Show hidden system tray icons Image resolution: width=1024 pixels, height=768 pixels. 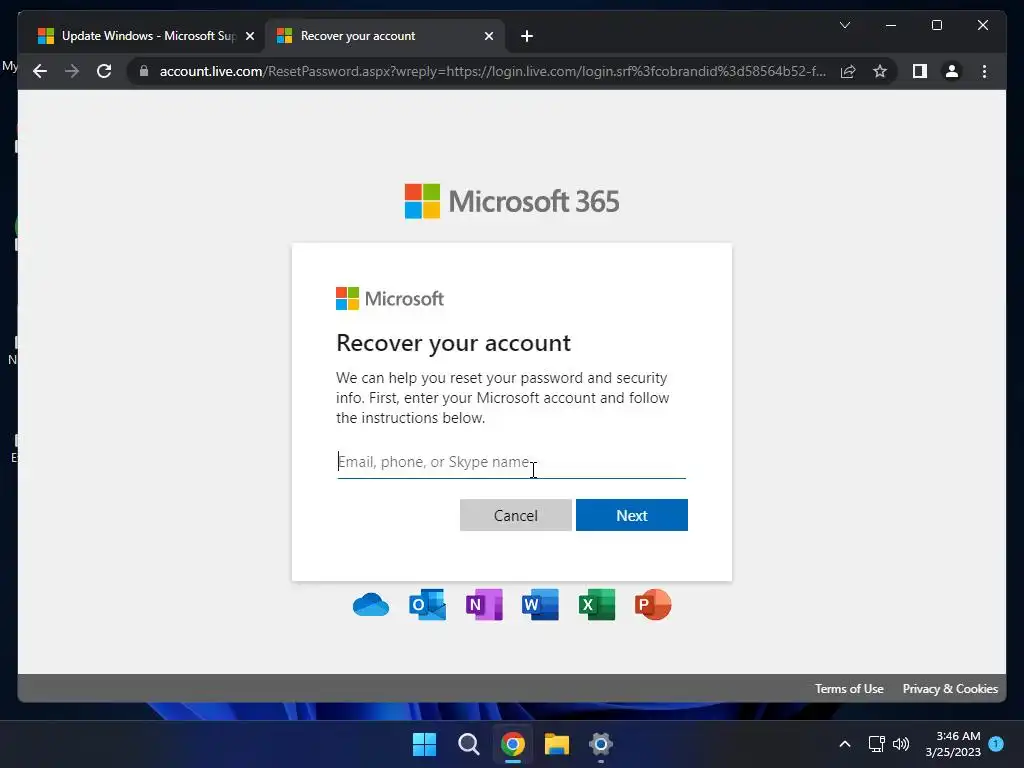844,744
